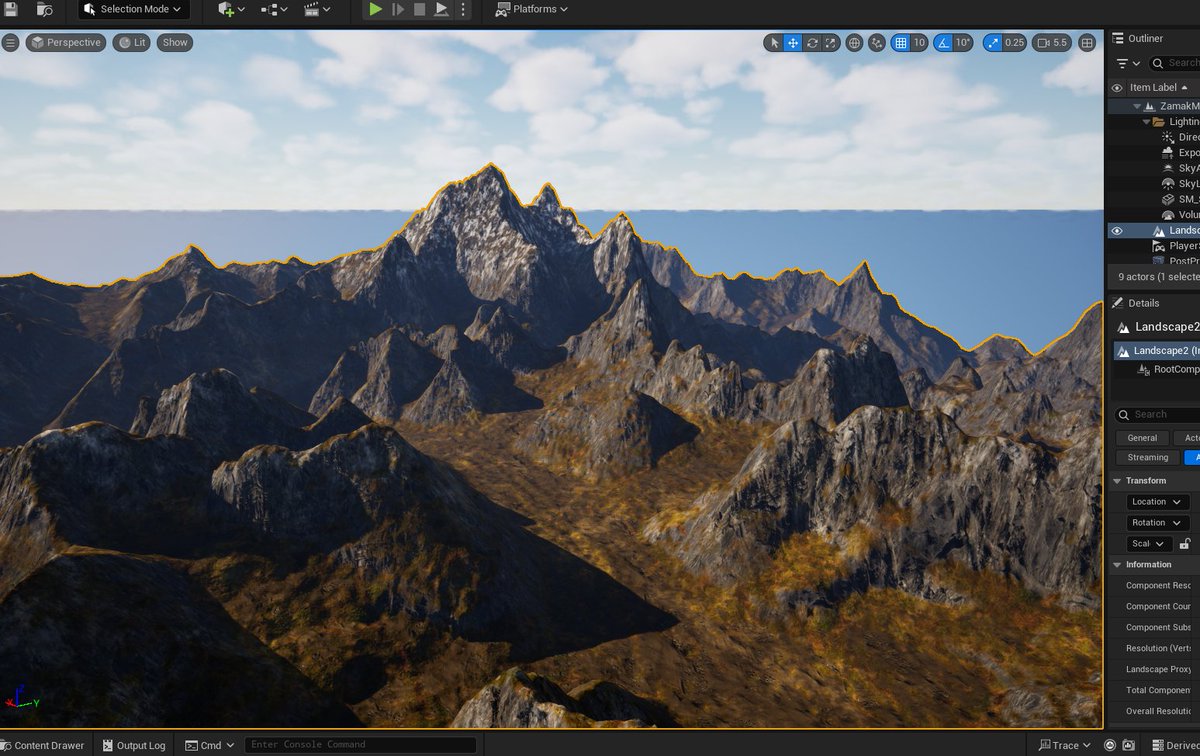Screen dimensions: 1200x756
Task: Play the level with the green button
Action: [x=375, y=9]
